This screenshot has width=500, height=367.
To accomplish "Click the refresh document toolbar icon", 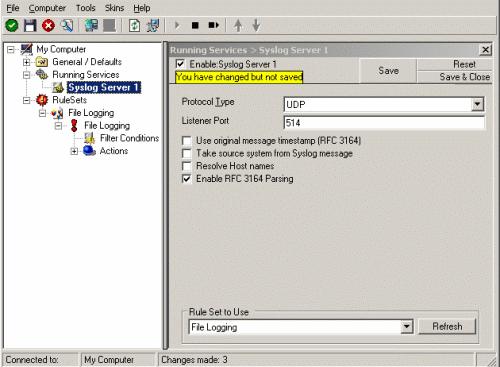I will pyautogui.click(x=134, y=25).
